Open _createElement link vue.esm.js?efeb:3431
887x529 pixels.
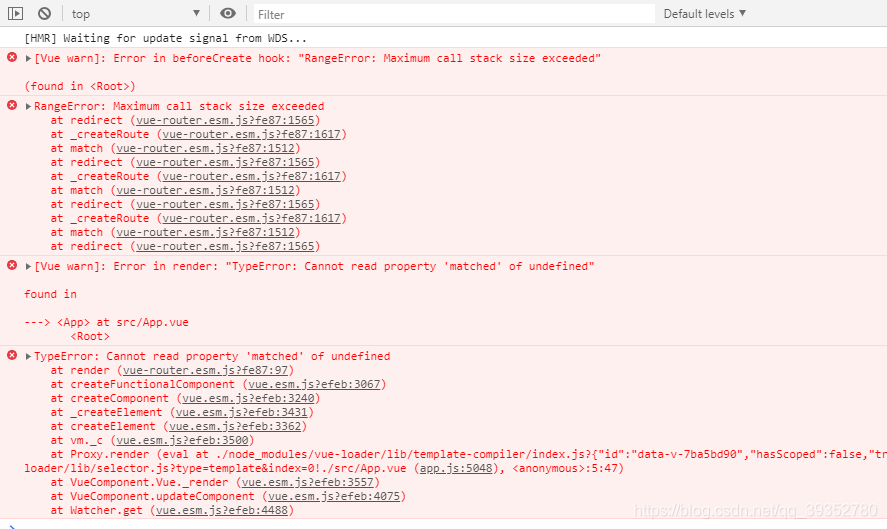point(242,412)
